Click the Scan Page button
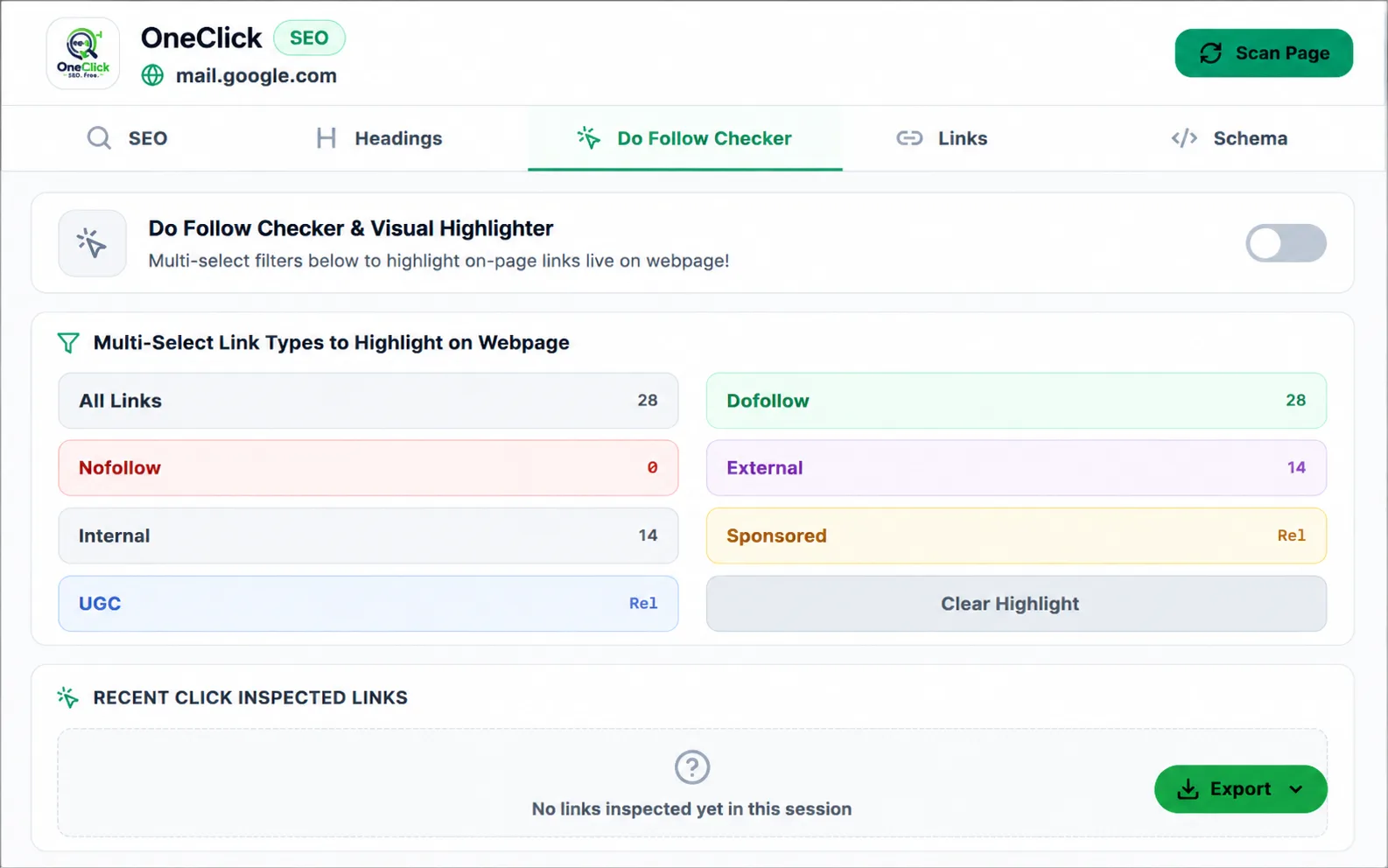1388x868 pixels. coord(1264,53)
